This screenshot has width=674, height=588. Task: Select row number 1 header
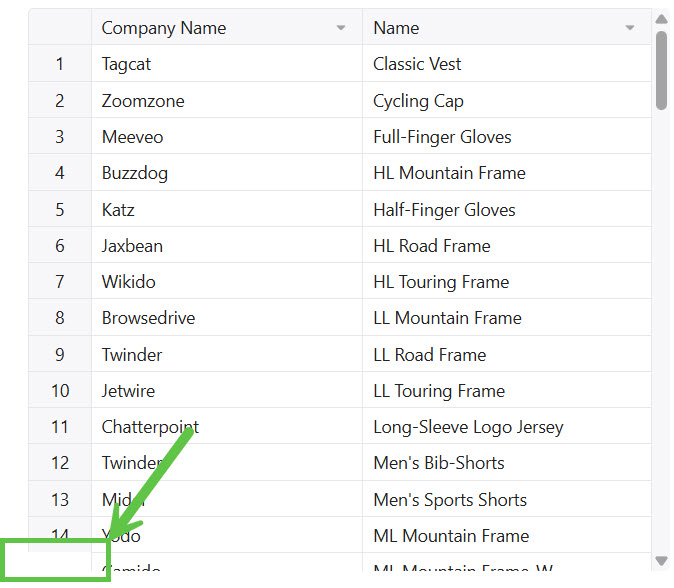coord(60,64)
